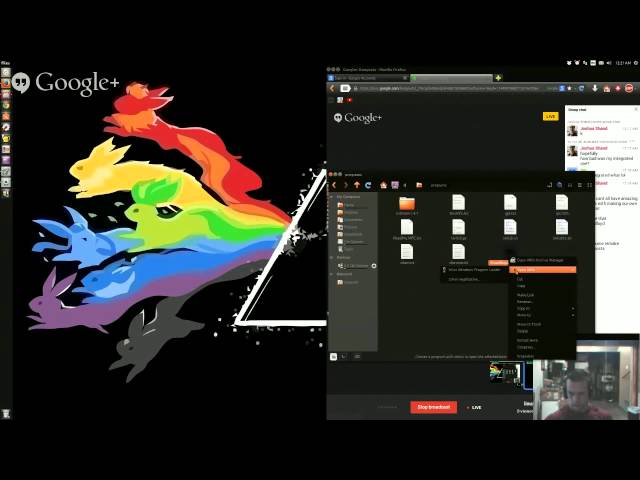Click the screenshare thumbnail in filmstrip

click(505, 373)
